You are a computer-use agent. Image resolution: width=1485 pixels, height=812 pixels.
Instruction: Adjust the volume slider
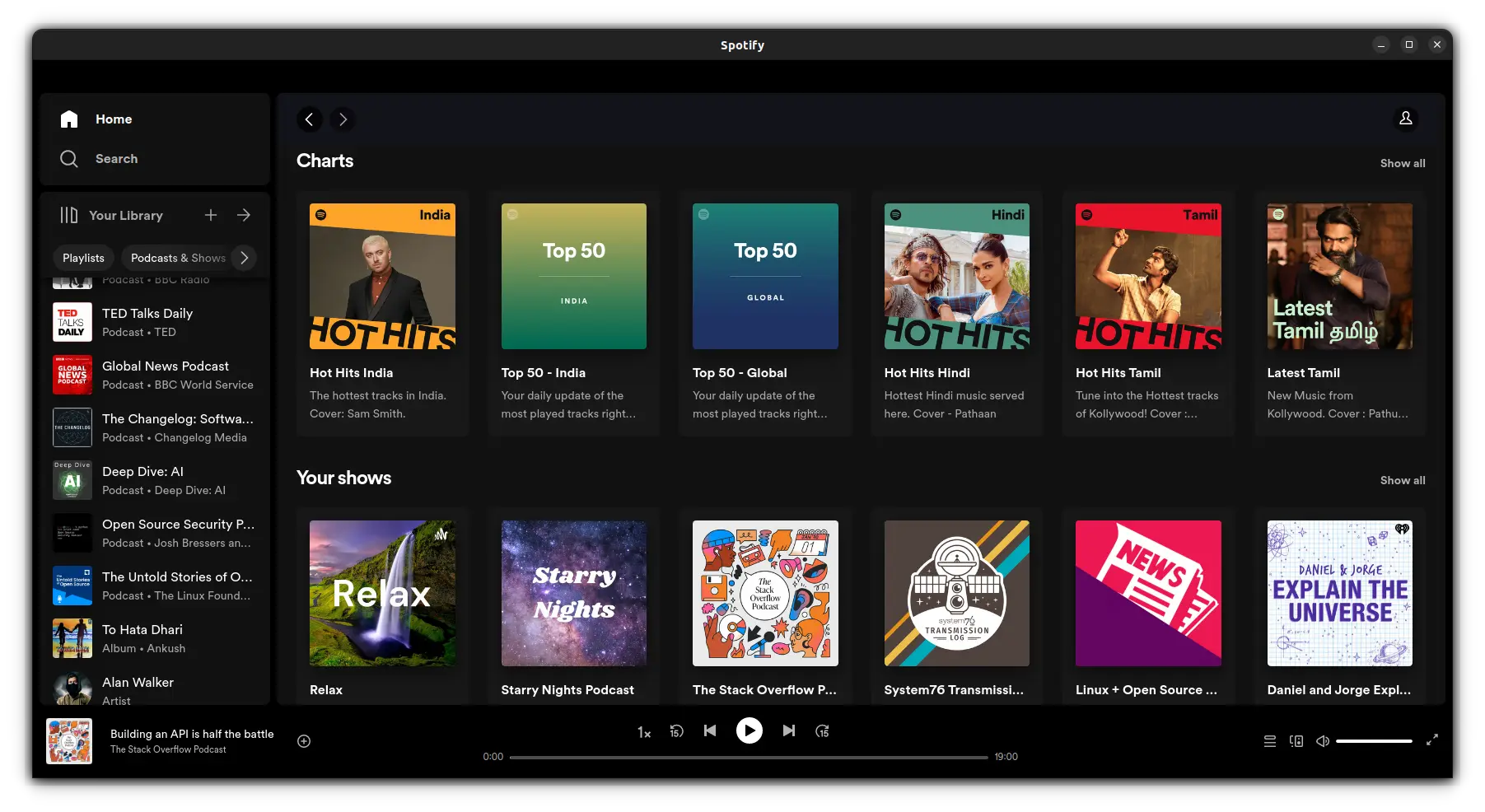[x=1374, y=741]
